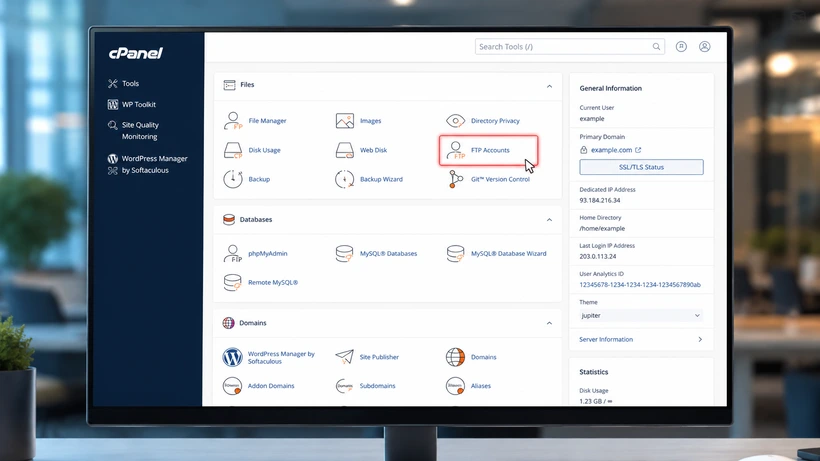Viewport: 820px width, 461px height.
Task: Open the File Manager icon
Action: click(233, 121)
